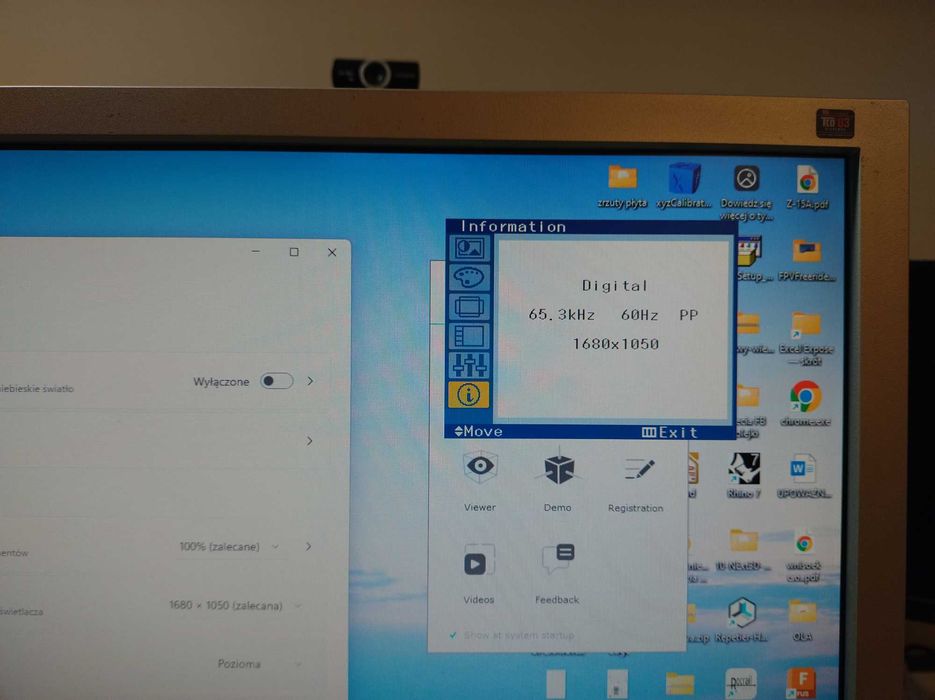Click the Feedback label in launcher
This screenshot has height=700, width=935.
coord(557,600)
